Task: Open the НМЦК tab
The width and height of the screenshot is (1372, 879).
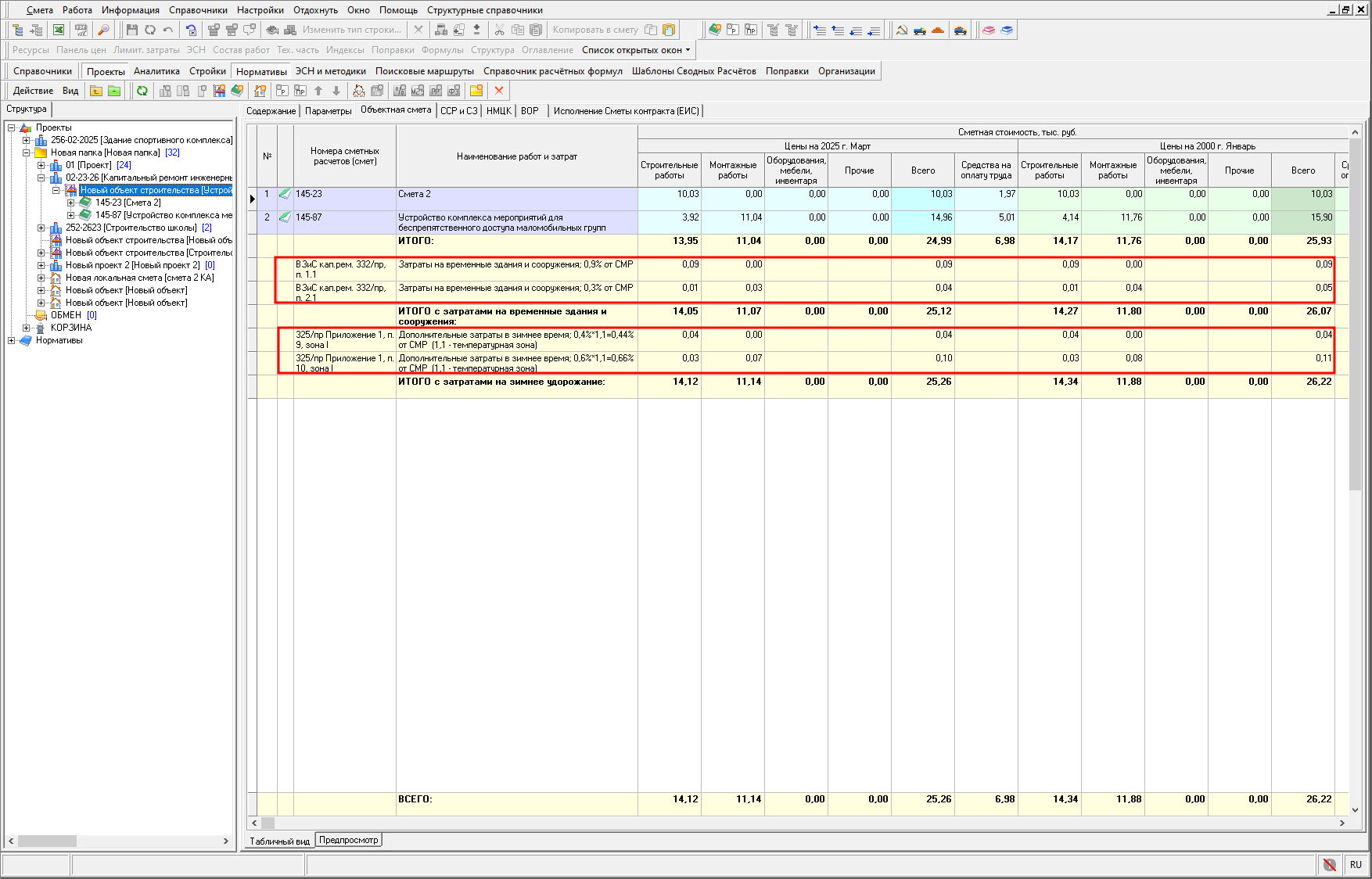Action: 498,111
